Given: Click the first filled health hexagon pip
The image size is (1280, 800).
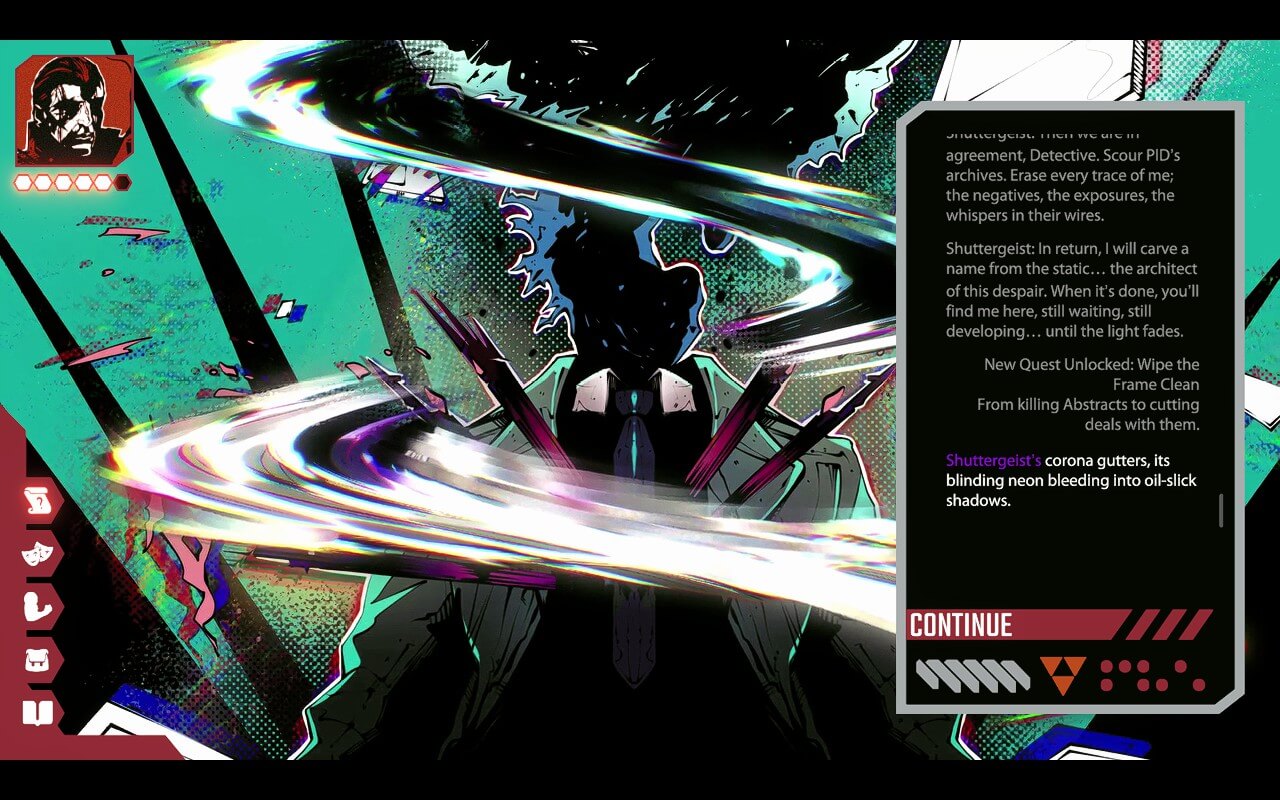Looking at the screenshot, I should [x=25, y=181].
